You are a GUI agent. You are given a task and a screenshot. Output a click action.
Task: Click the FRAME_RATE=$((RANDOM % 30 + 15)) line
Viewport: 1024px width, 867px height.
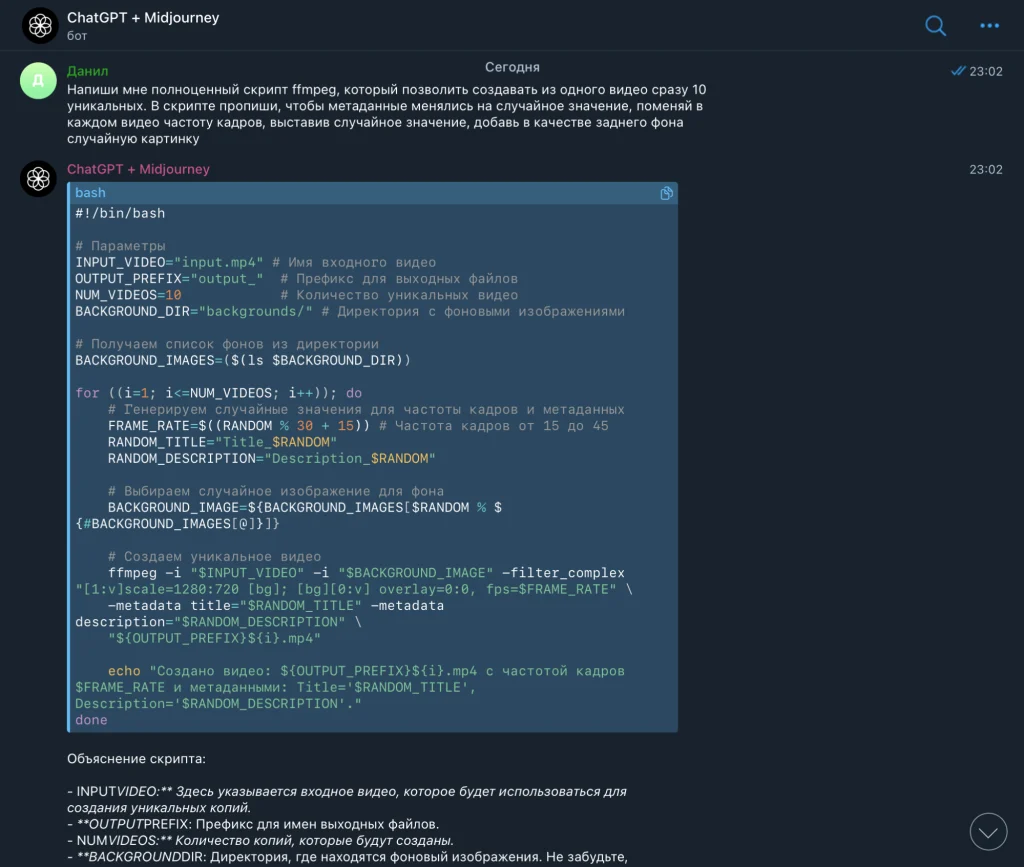click(358, 426)
